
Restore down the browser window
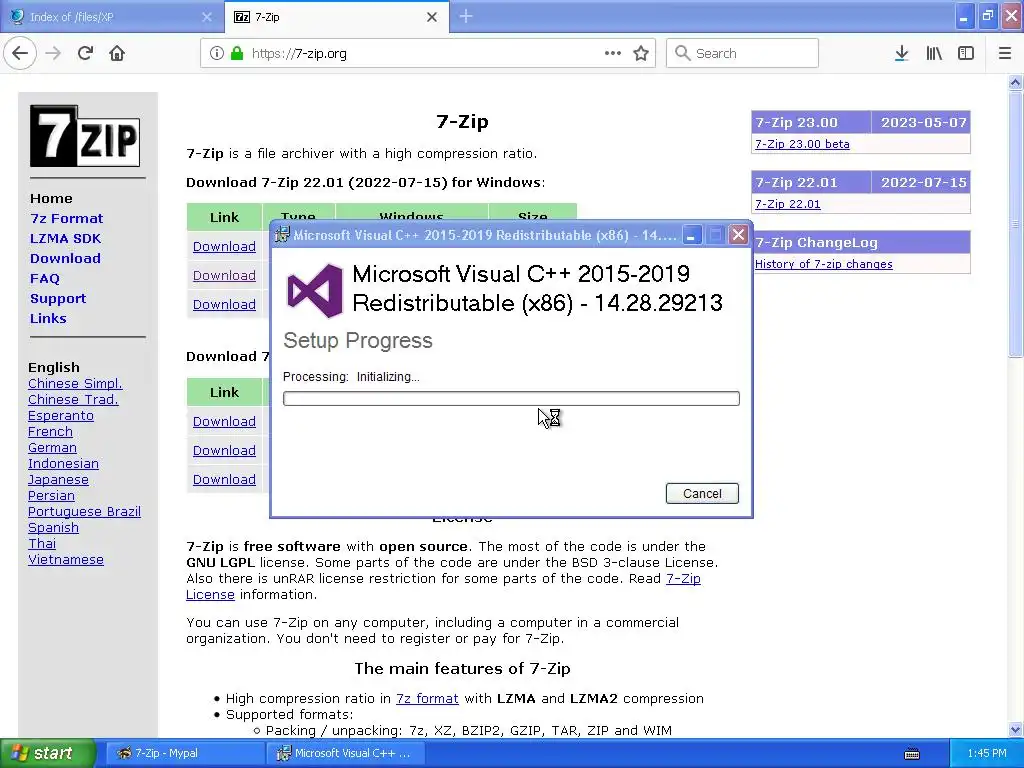[x=987, y=16]
